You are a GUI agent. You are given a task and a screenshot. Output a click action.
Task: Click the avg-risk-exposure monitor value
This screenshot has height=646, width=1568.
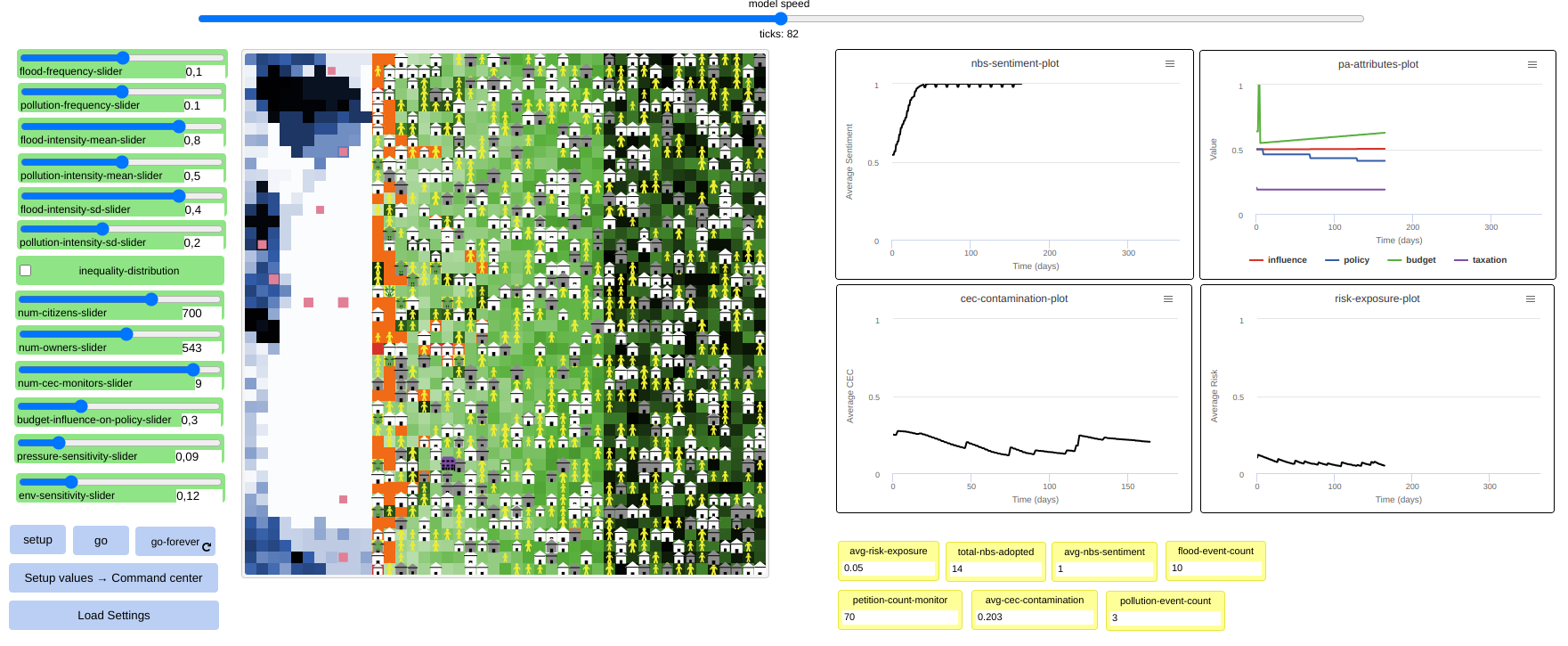[x=889, y=568]
